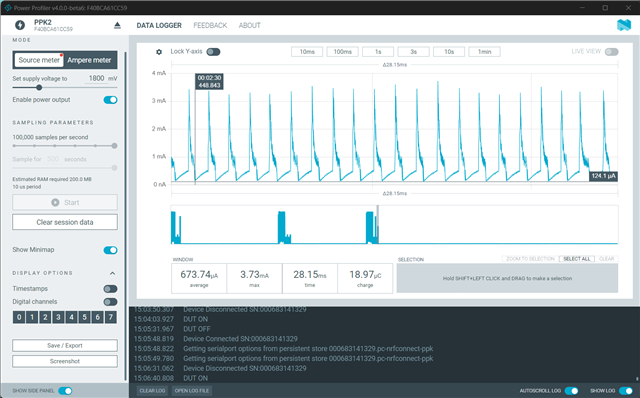Click the Power Profiler app icon in title bar
This screenshot has height=398, width=640.
coord(8,8)
